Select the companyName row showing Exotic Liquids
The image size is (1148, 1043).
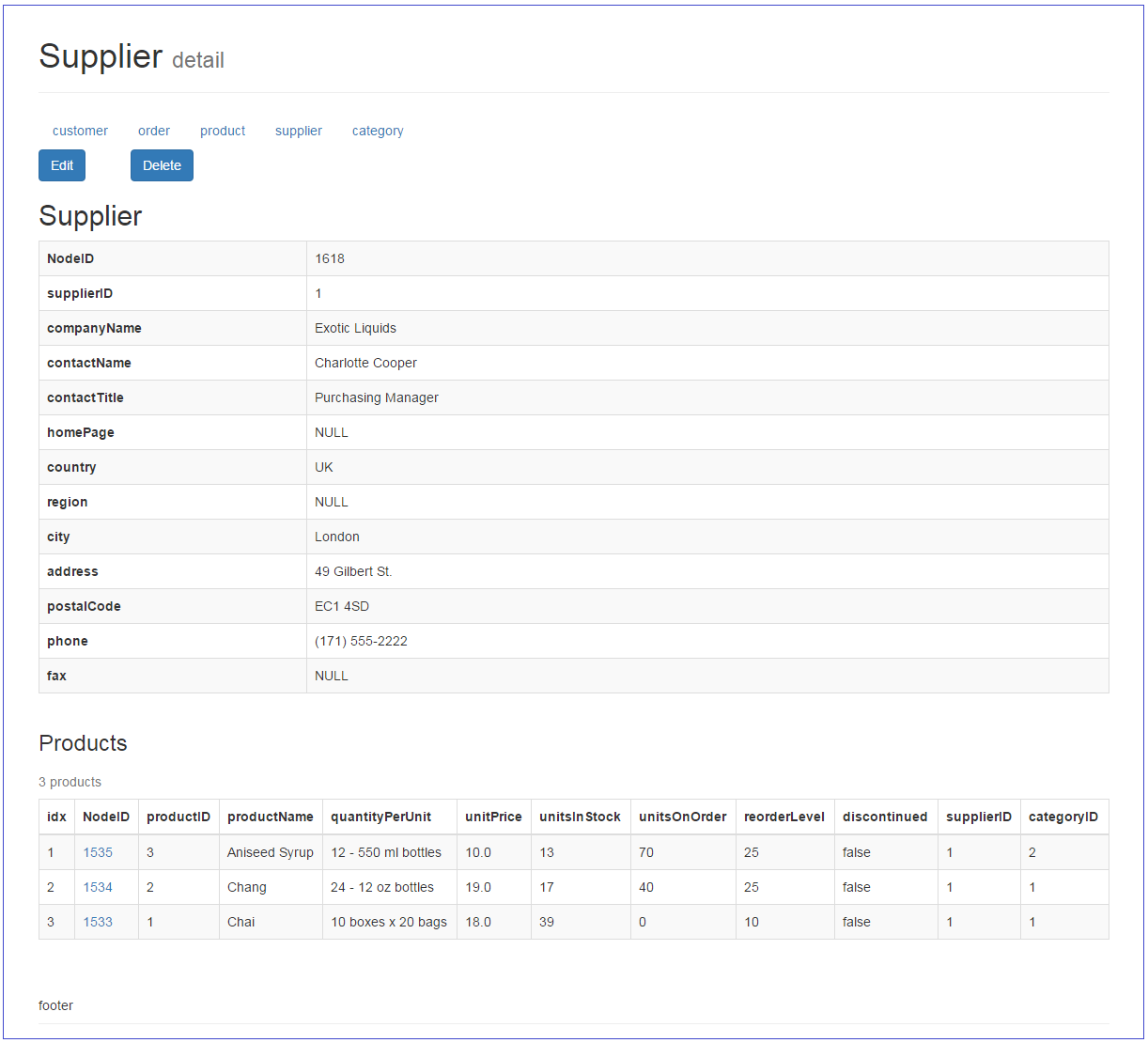(355, 327)
